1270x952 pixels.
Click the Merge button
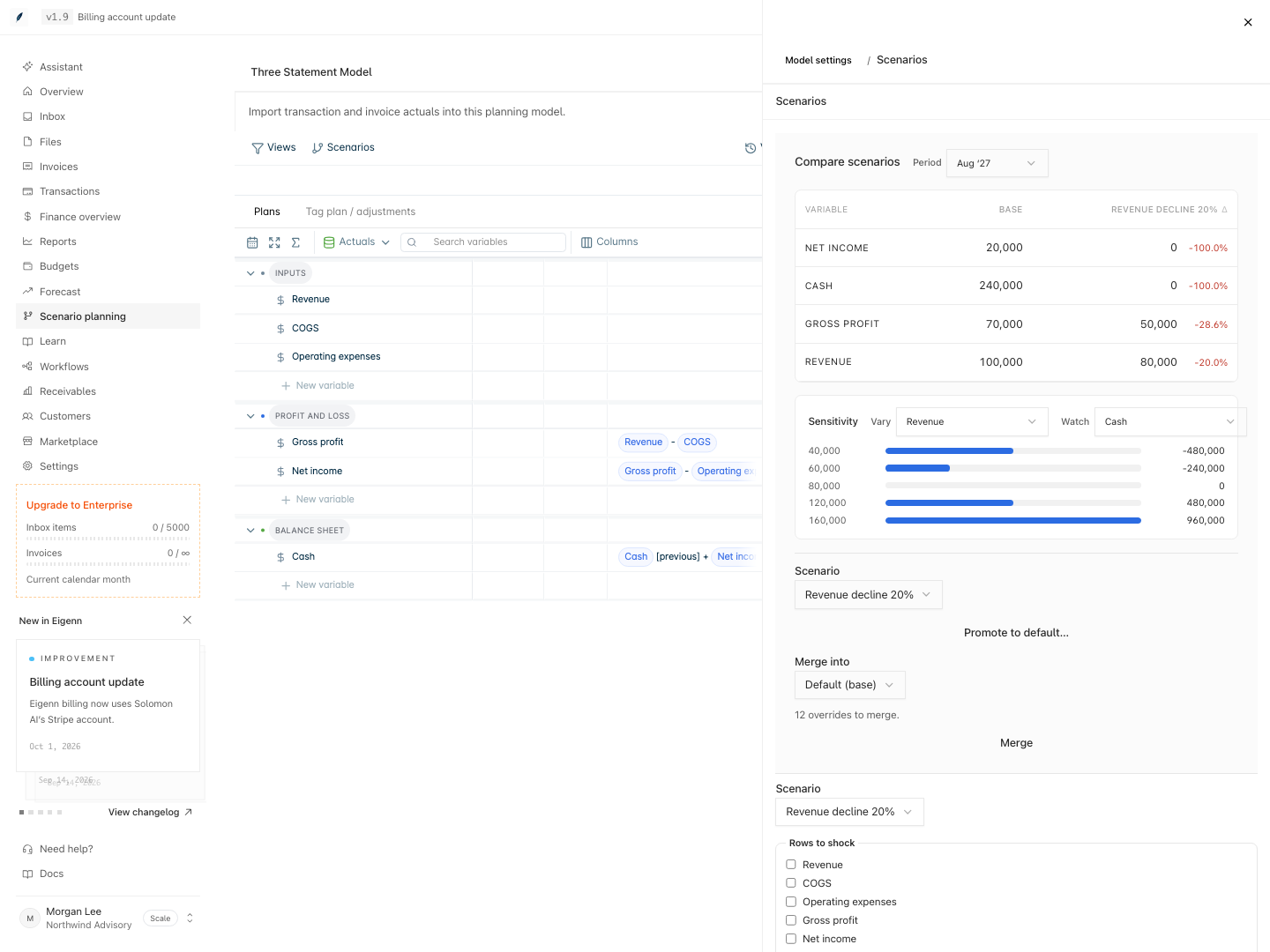[x=1016, y=743]
